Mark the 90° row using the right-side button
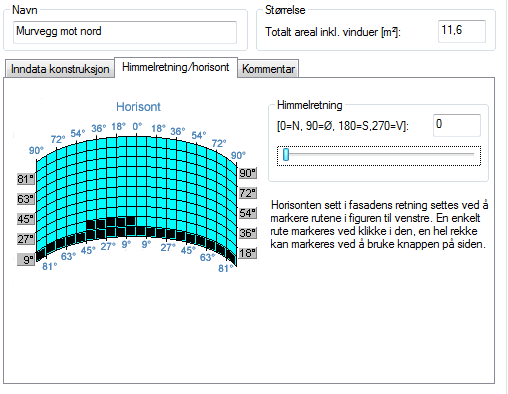Image resolution: width=508 pixels, height=394 pixels. tap(248, 173)
